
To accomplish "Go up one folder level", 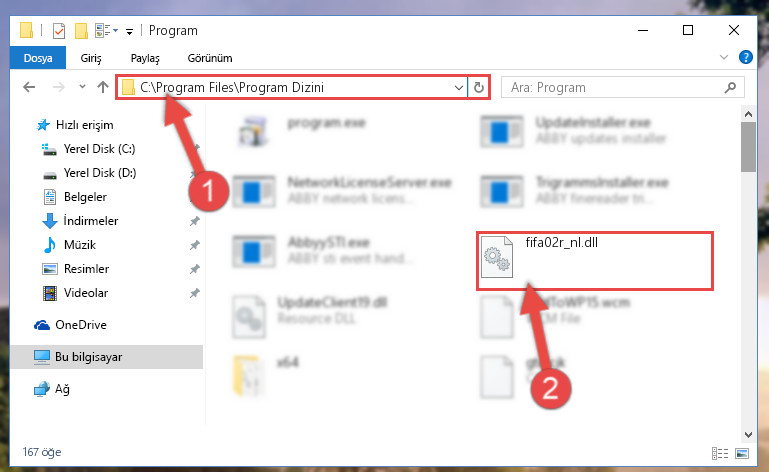I will click(x=103, y=87).
